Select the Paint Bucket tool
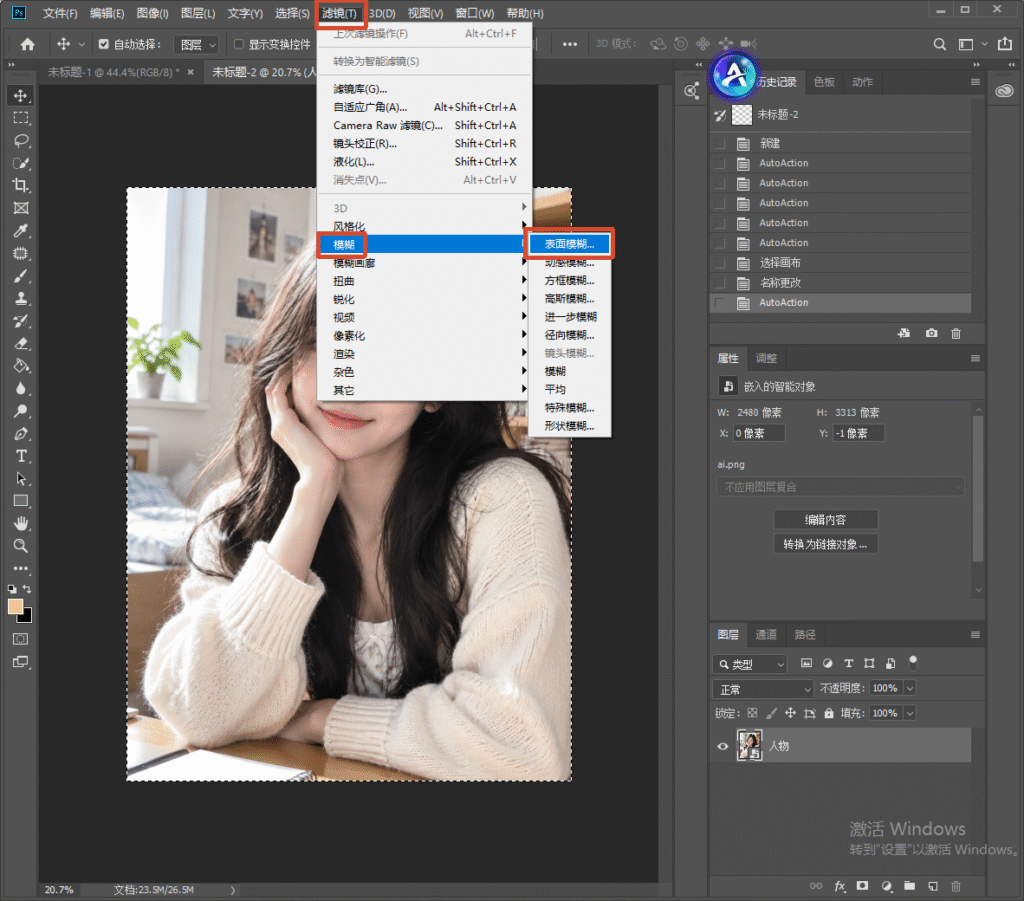This screenshot has width=1024, height=901. (21, 366)
